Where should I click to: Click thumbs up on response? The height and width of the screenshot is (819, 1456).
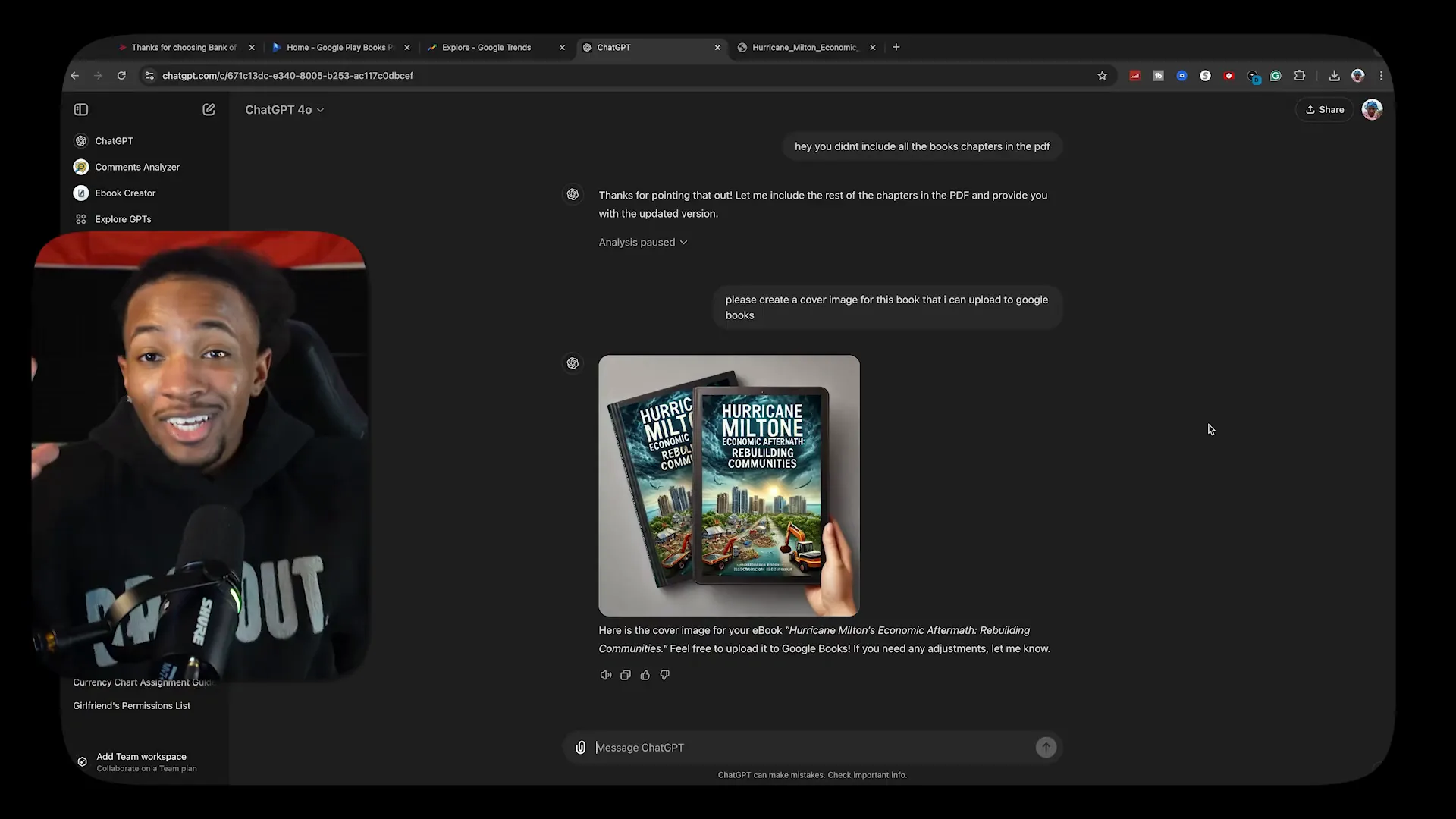(x=645, y=675)
